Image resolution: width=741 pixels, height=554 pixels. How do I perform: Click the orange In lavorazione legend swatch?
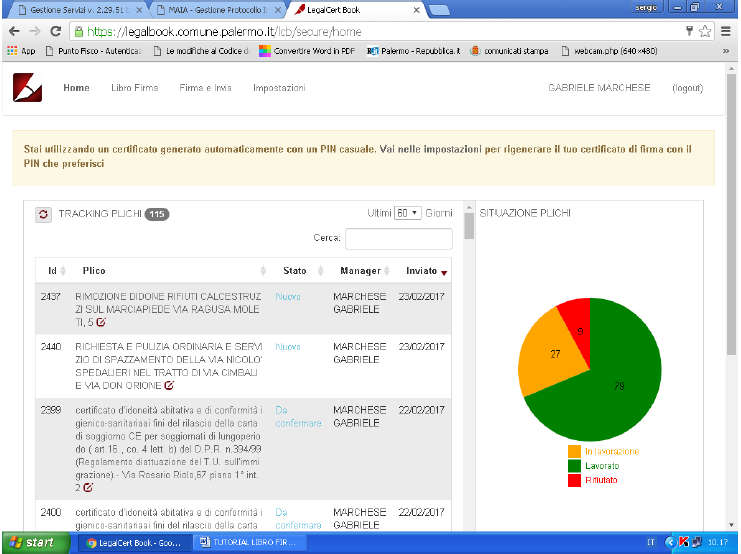pyautogui.click(x=574, y=451)
